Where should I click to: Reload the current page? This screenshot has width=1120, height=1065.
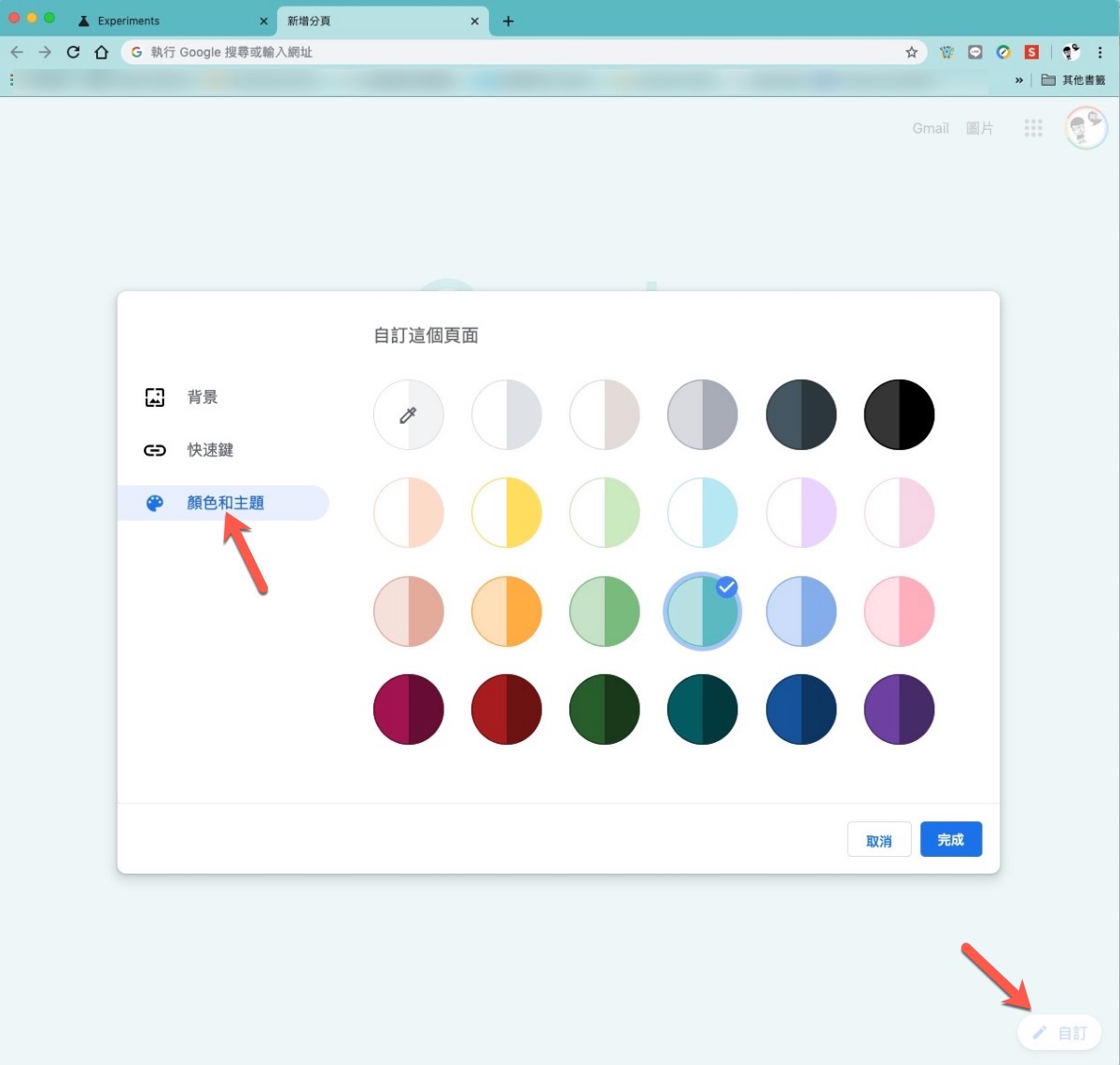(x=73, y=52)
